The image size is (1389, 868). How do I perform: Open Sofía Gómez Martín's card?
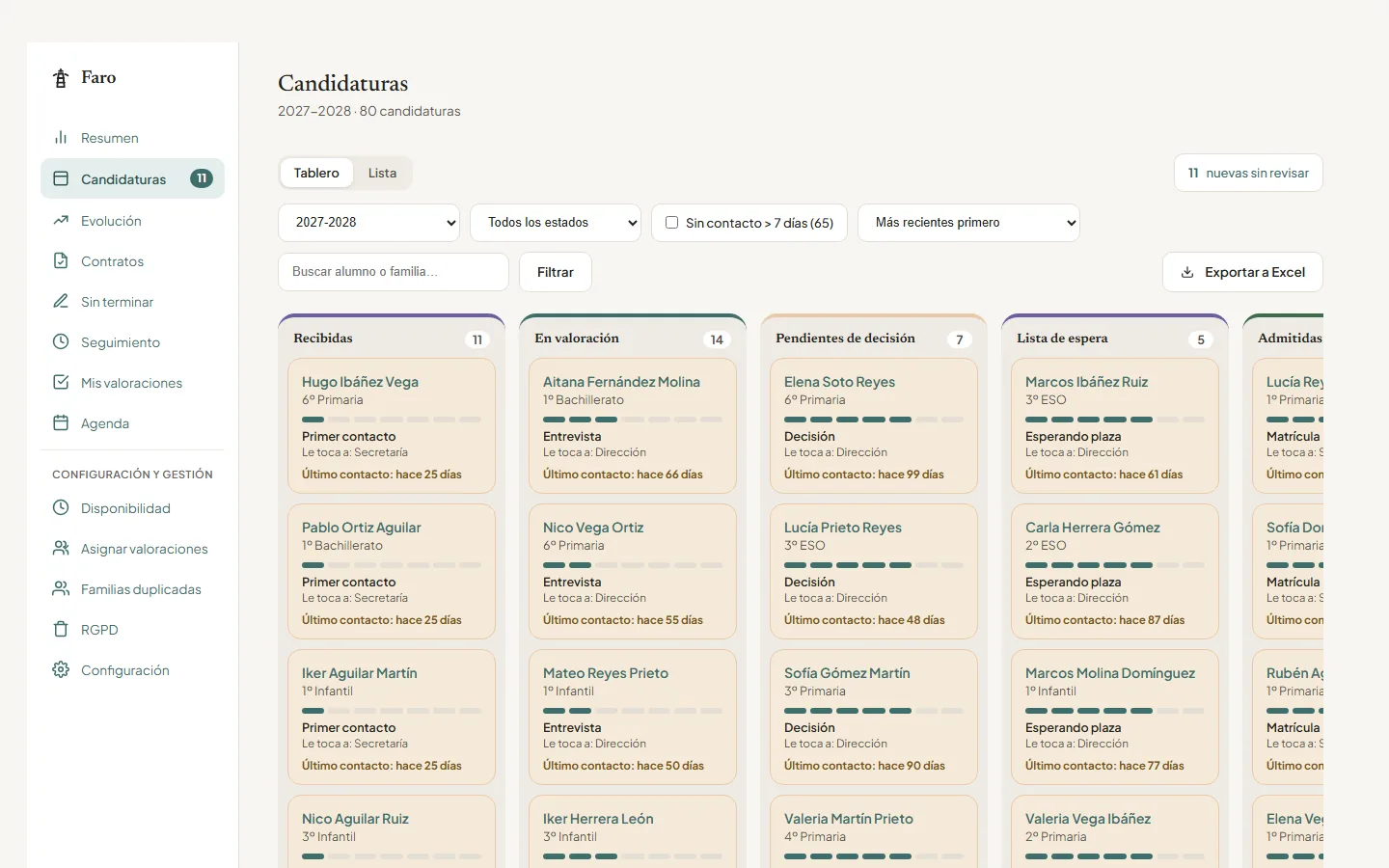click(874, 718)
